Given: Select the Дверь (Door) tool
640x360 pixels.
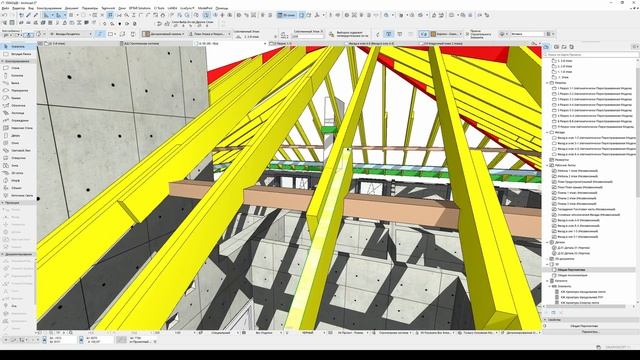Looking at the screenshot, I should point(18,136).
